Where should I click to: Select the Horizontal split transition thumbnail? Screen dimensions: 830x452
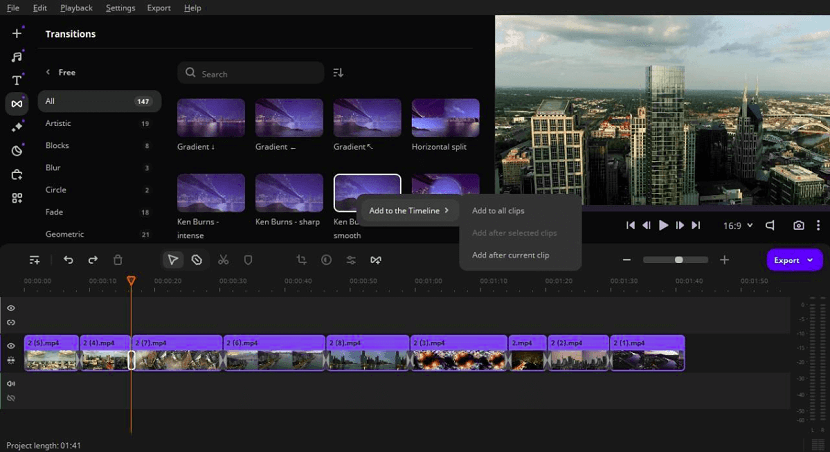(446, 117)
